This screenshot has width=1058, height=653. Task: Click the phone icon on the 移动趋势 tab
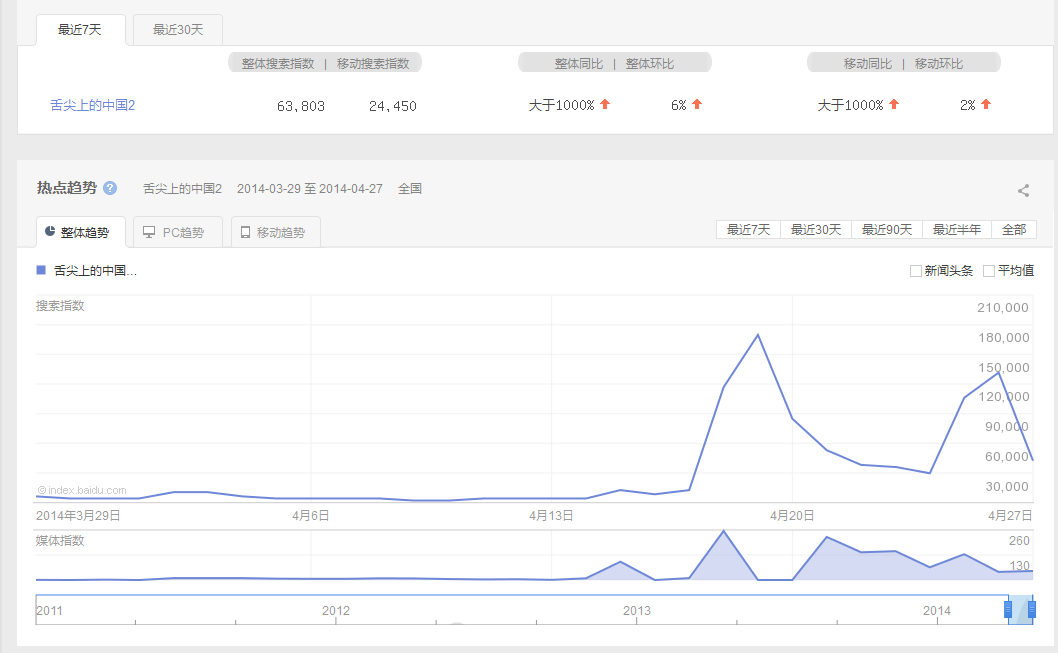[246, 232]
